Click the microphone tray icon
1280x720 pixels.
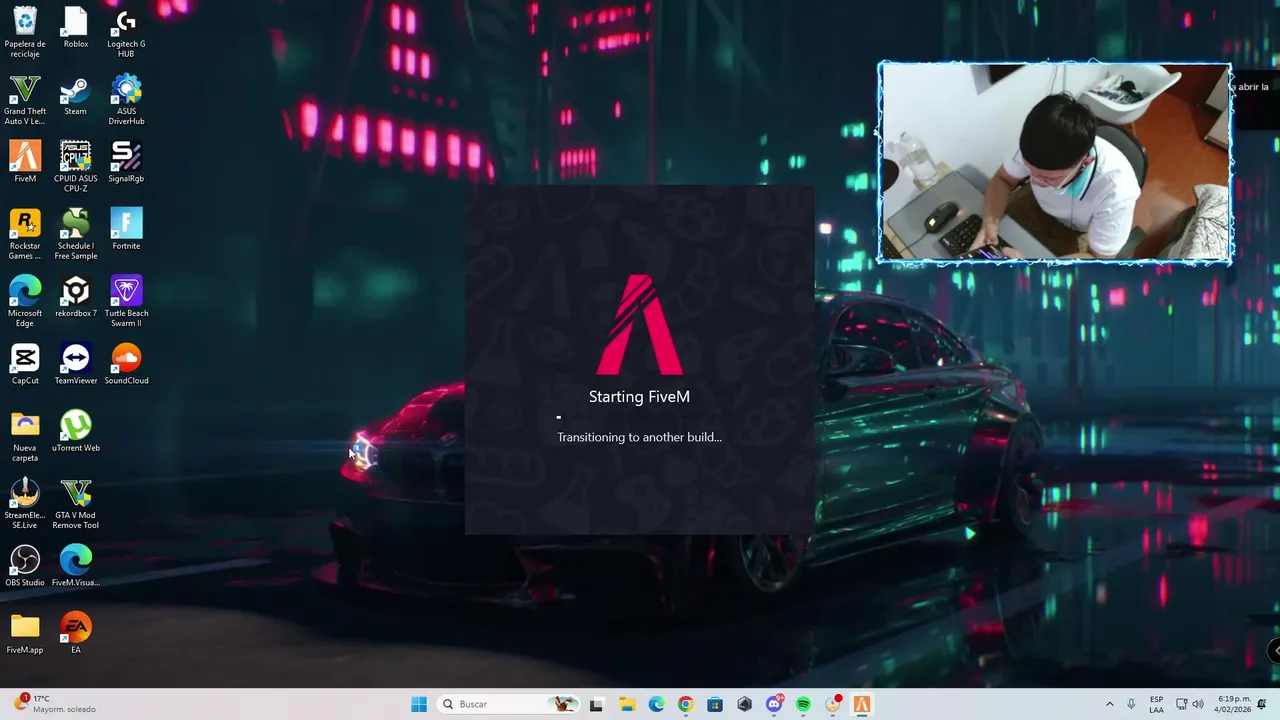tap(1131, 704)
